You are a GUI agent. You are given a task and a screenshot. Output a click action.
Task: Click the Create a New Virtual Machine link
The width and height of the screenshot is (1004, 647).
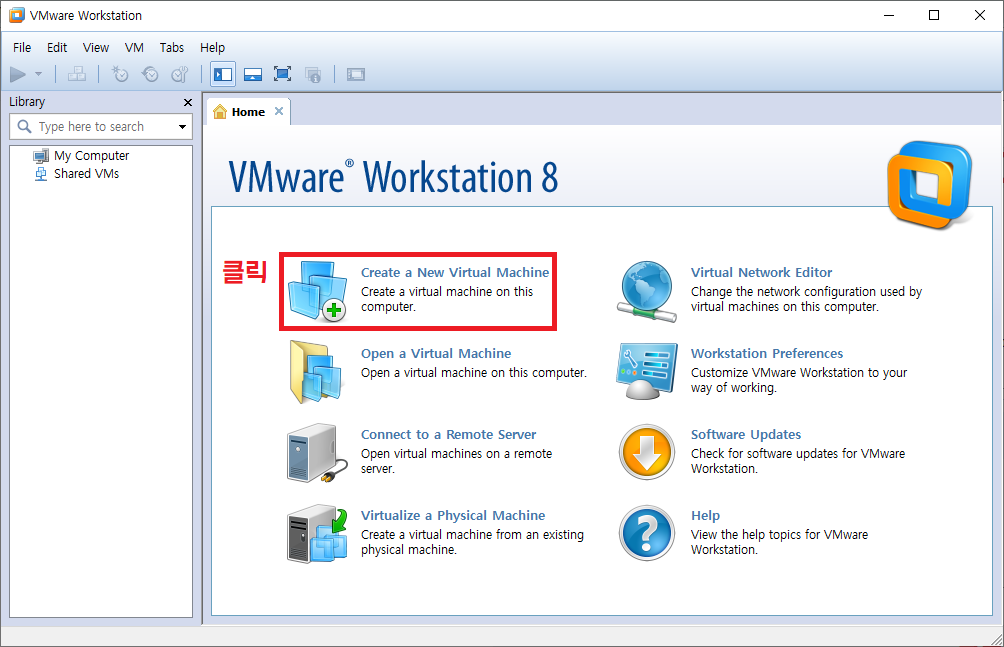[455, 272]
